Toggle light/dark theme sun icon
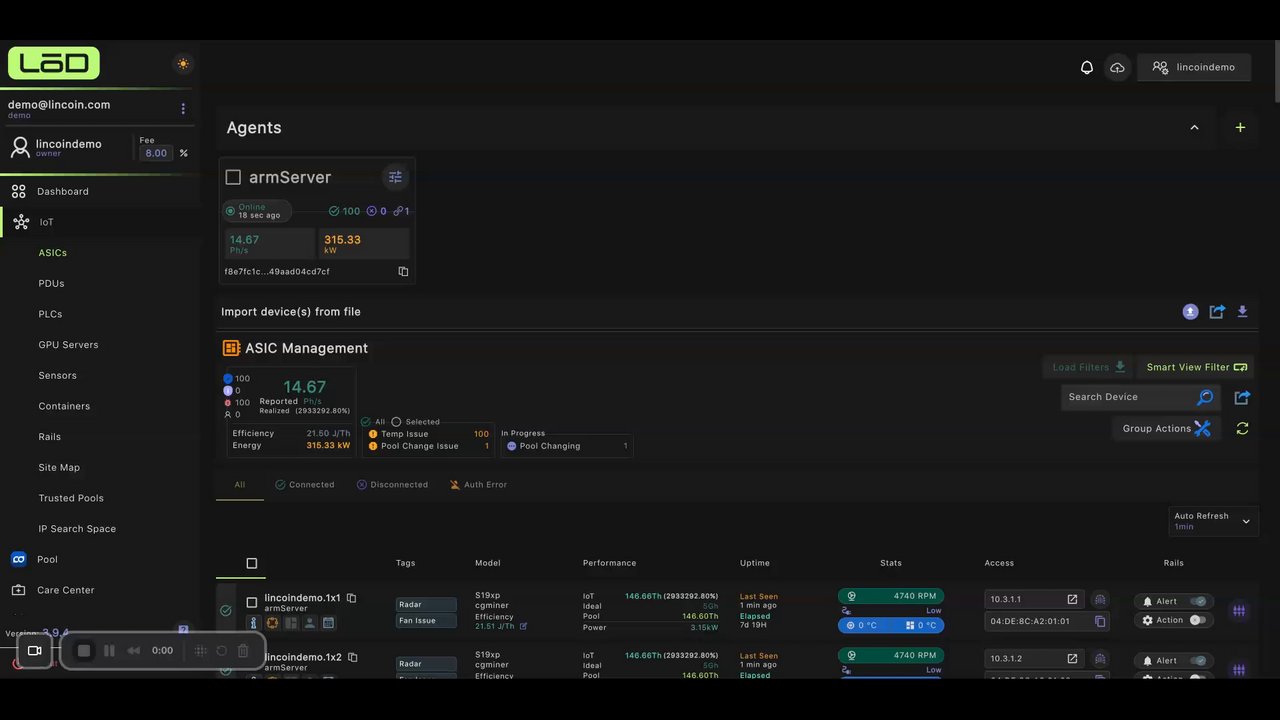This screenshot has height=720, width=1280. click(x=183, y=64)
